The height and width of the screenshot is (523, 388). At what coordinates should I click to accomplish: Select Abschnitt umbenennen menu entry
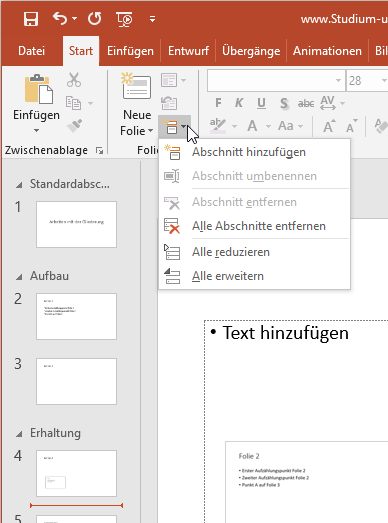[x=255, y=176]
